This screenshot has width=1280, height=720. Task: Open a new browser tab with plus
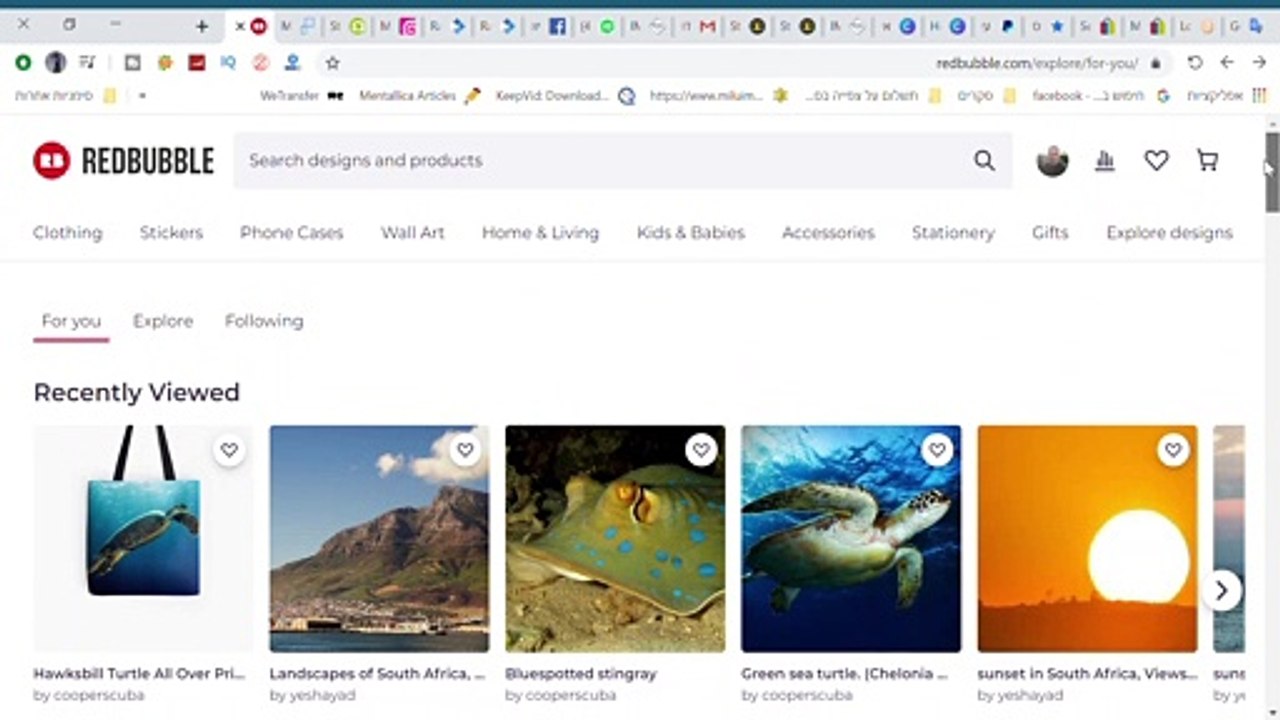pos(202,26)
